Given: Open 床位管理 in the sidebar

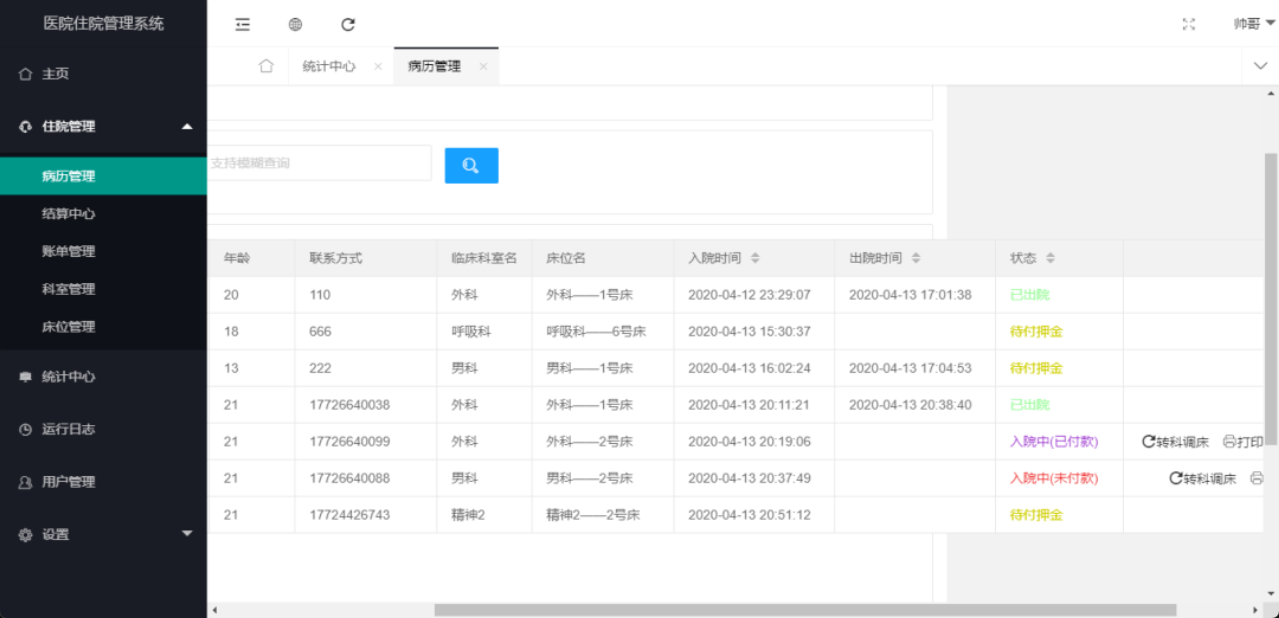Looking at the screenshot, I should coord(104,327).
